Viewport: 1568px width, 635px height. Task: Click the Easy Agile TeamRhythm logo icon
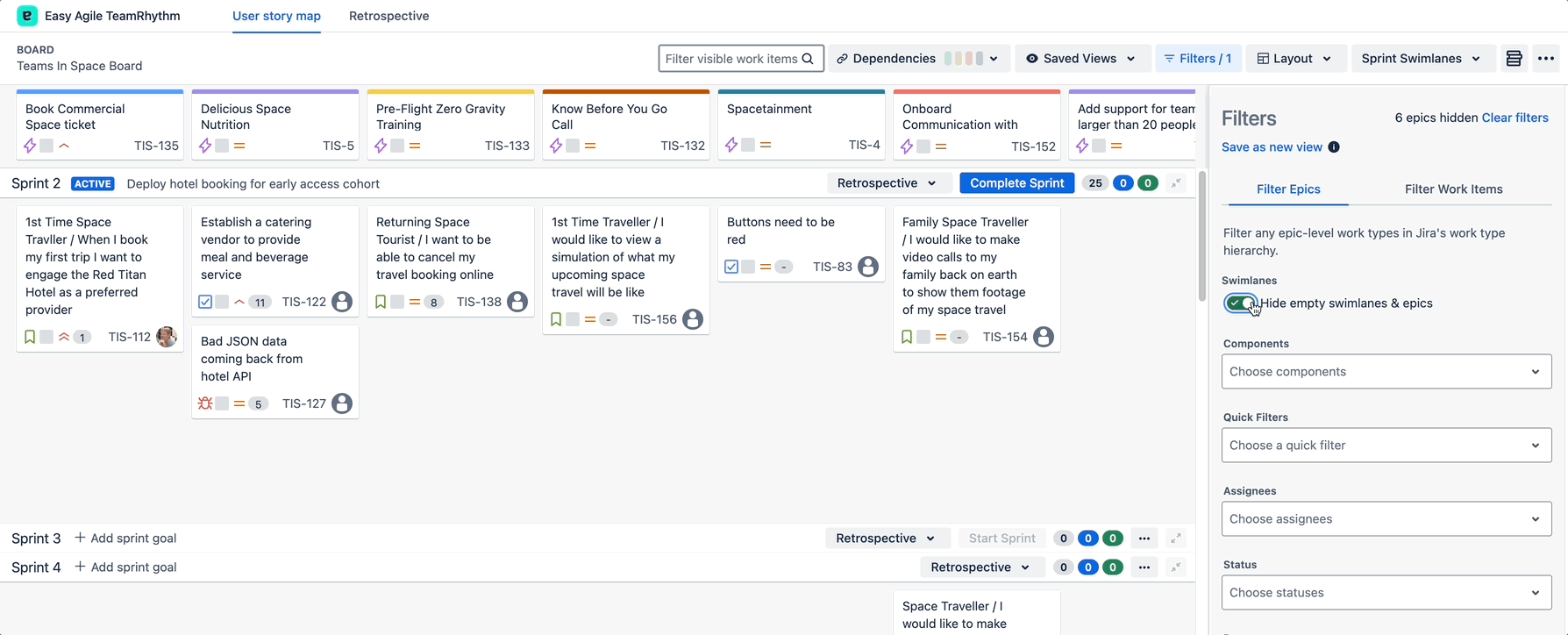point(27,16)
